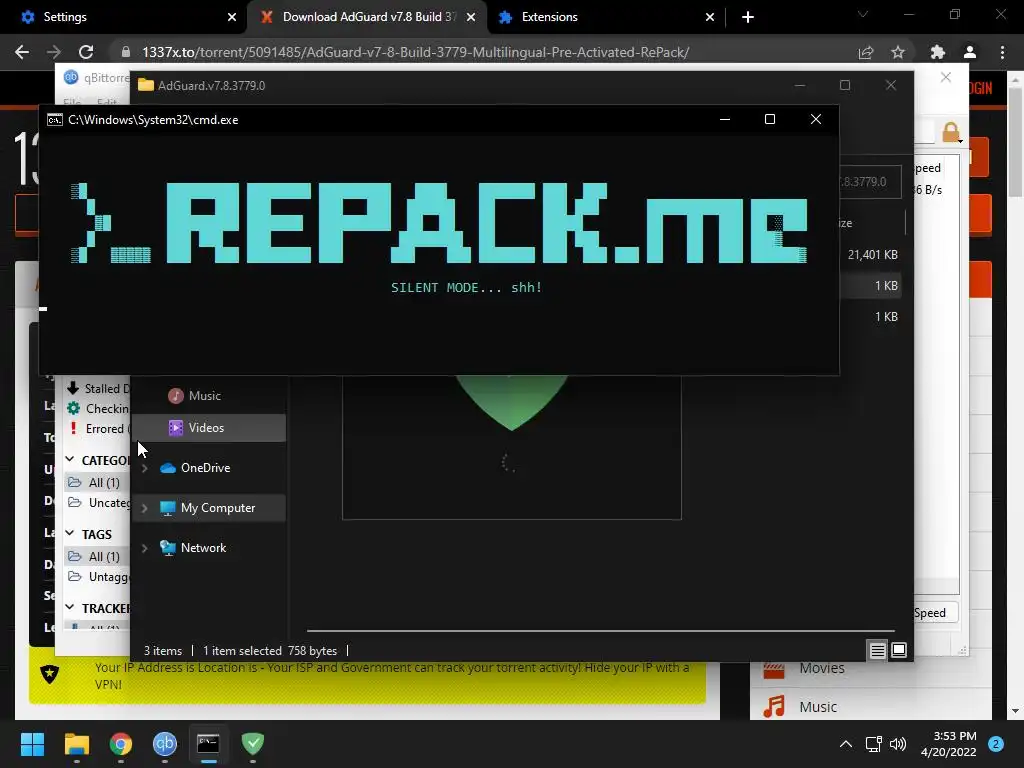The height and width of the screenshot is (768, 1024).
Task: Click the address bar URL
Action: point(415,52)
